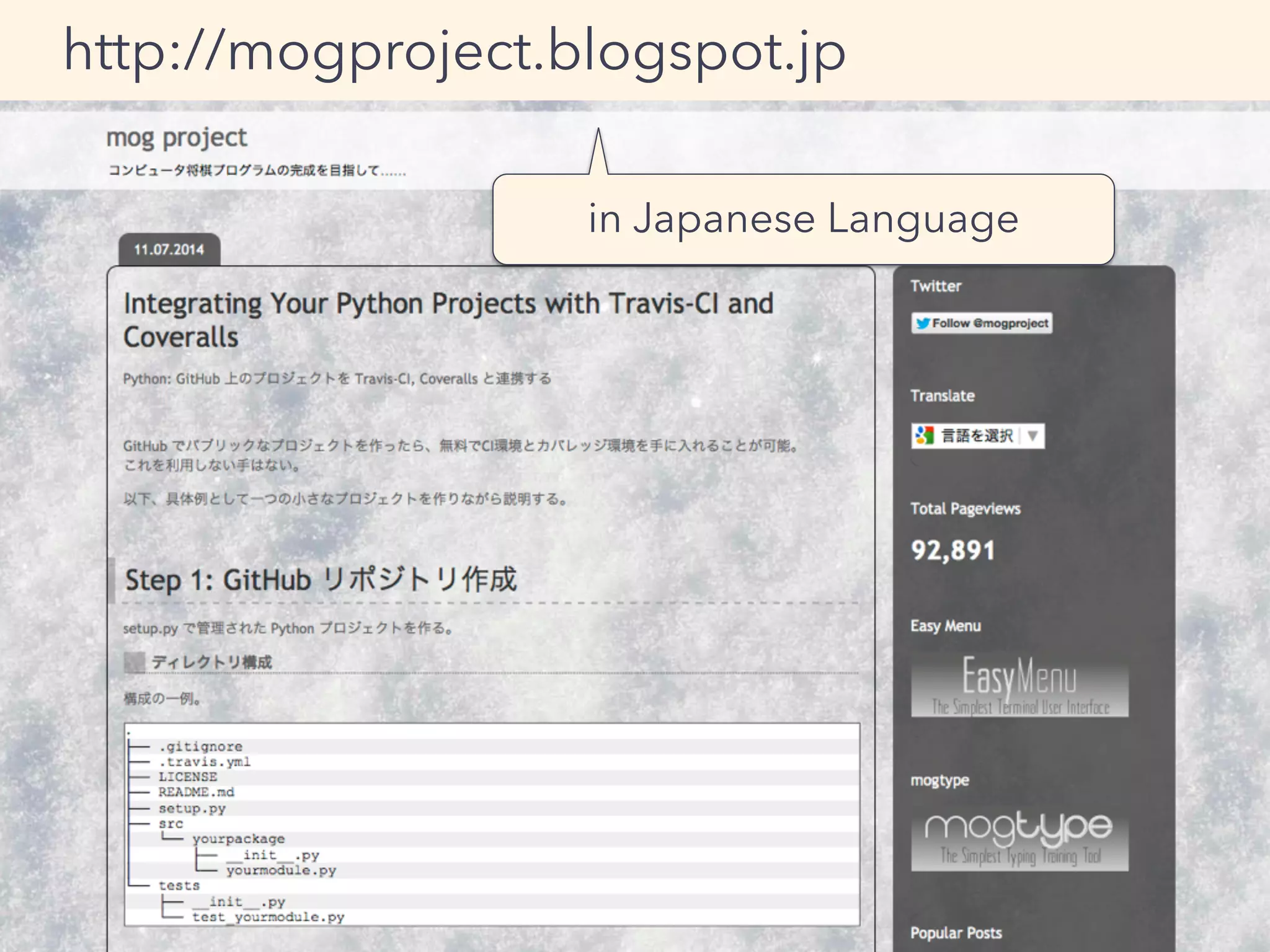Click the Popular Posts sidebar heading
This screenshot has width=1270, height=952.
[956, 933]
